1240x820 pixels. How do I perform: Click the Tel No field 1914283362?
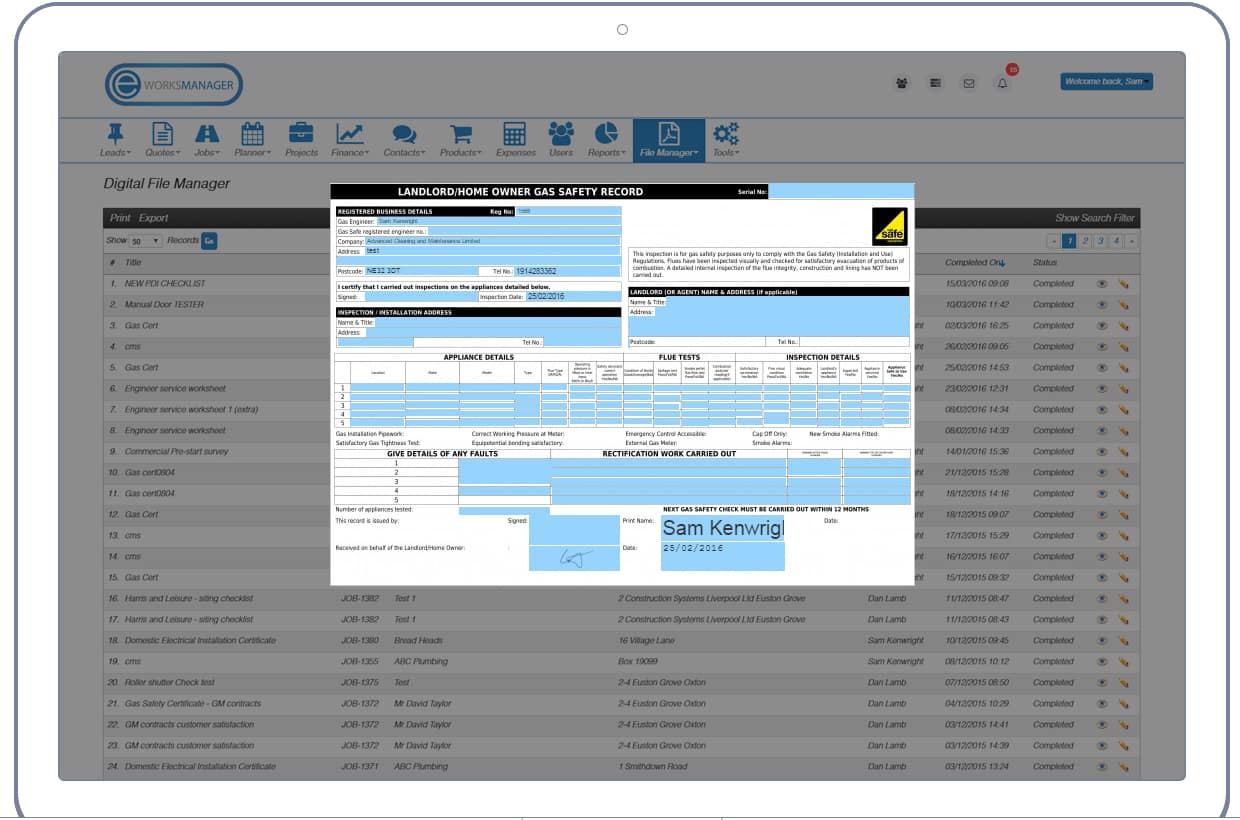[567, 271]
